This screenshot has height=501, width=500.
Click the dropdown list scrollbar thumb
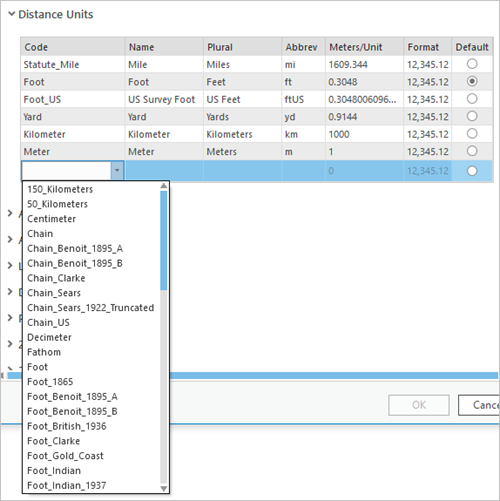click(164, 240)
